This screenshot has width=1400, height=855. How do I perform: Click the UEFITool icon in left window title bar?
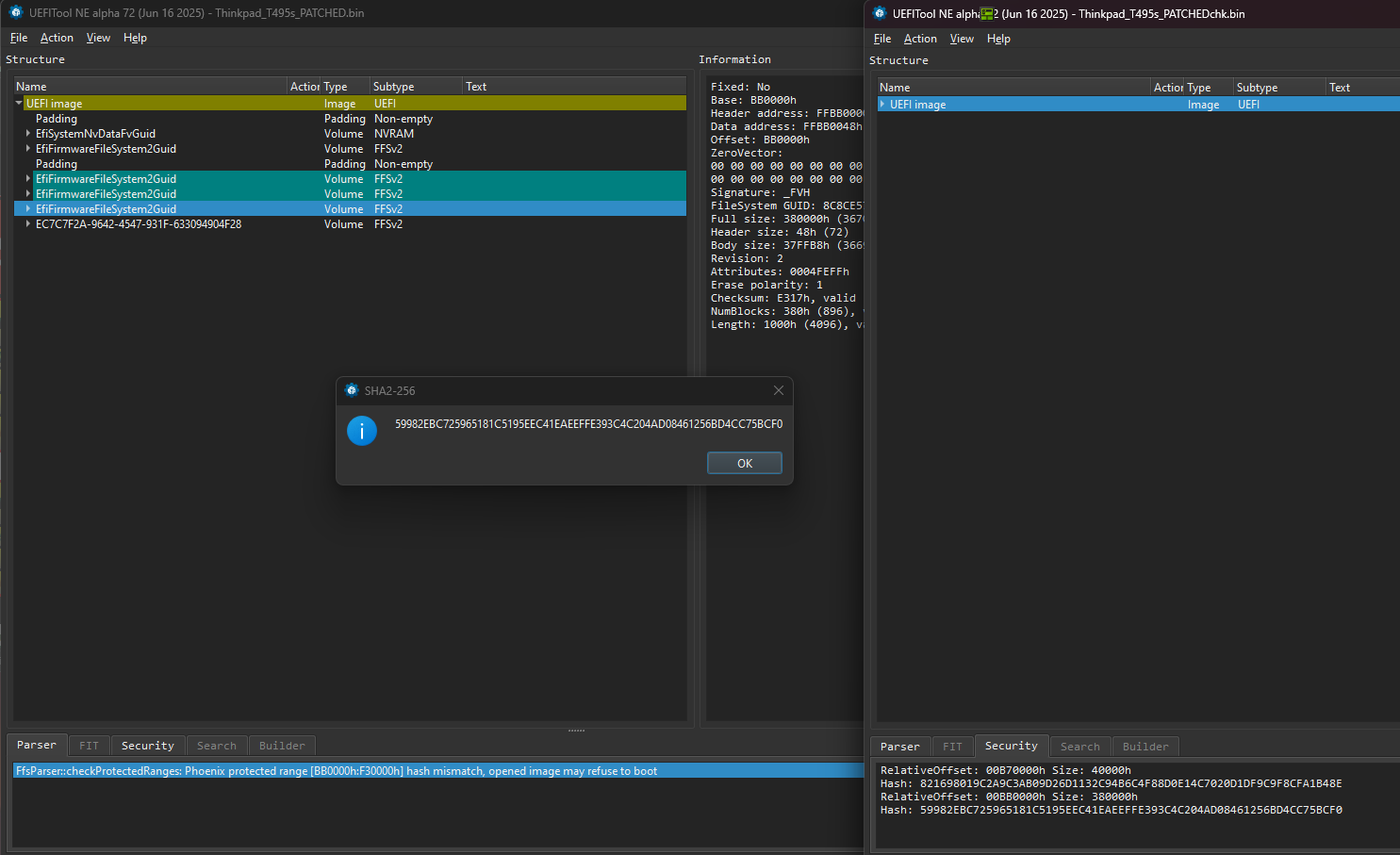coord(16,12)
